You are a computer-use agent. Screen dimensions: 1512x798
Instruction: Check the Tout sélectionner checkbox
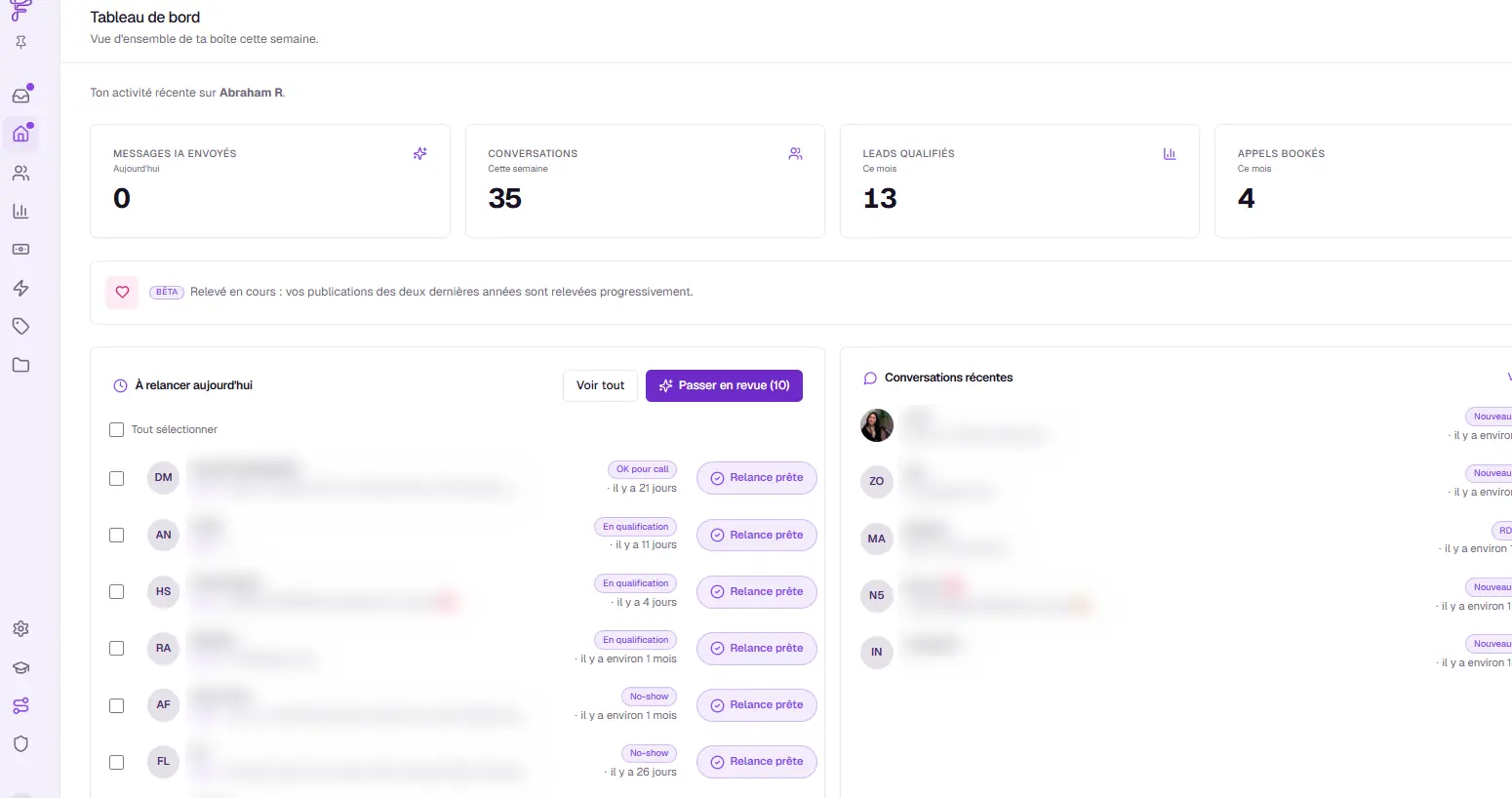(x=117, y=429)
